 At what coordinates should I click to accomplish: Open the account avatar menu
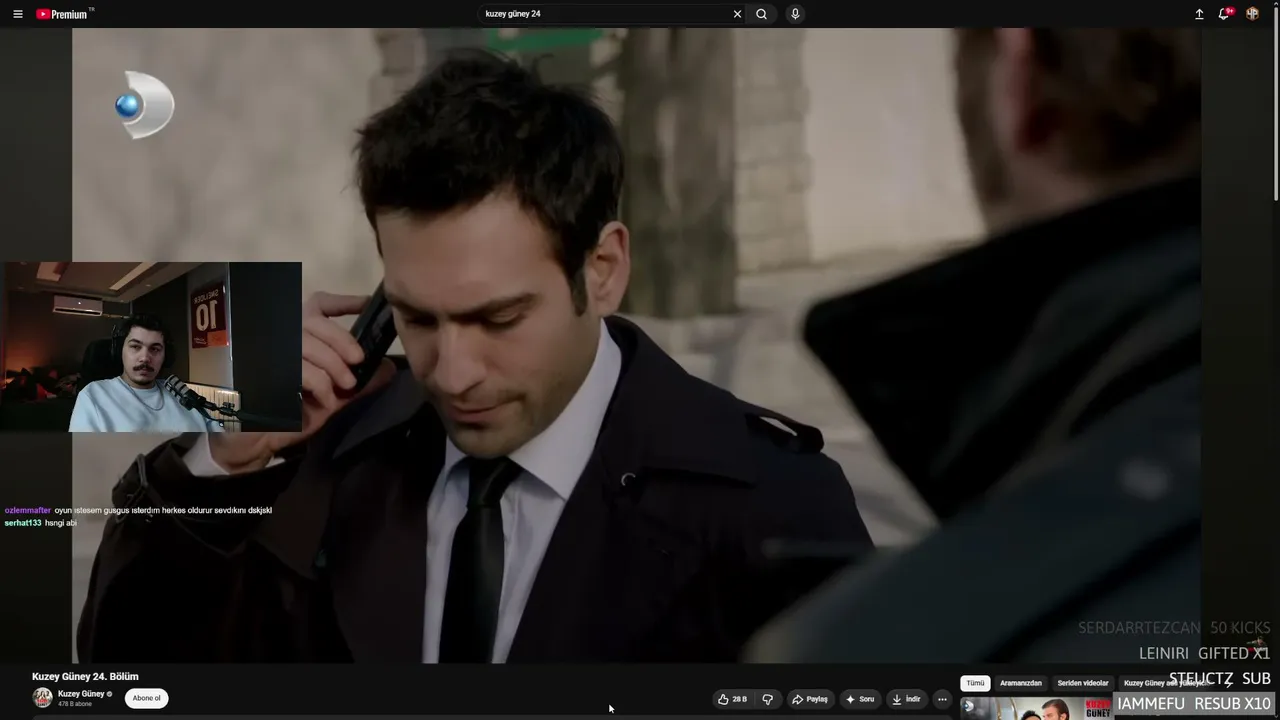tap(1252, 14)
